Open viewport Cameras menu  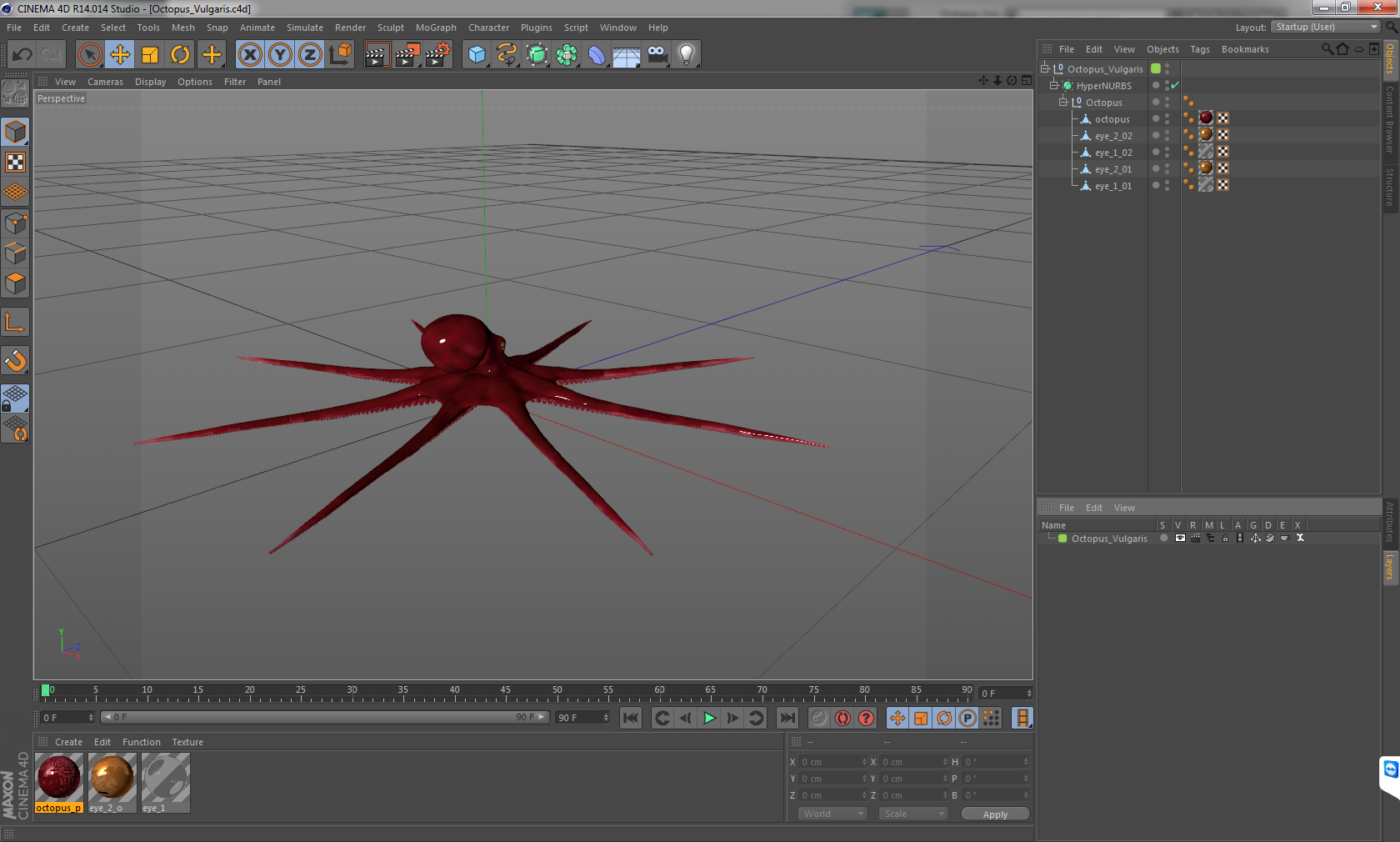(x=105, y=82)
